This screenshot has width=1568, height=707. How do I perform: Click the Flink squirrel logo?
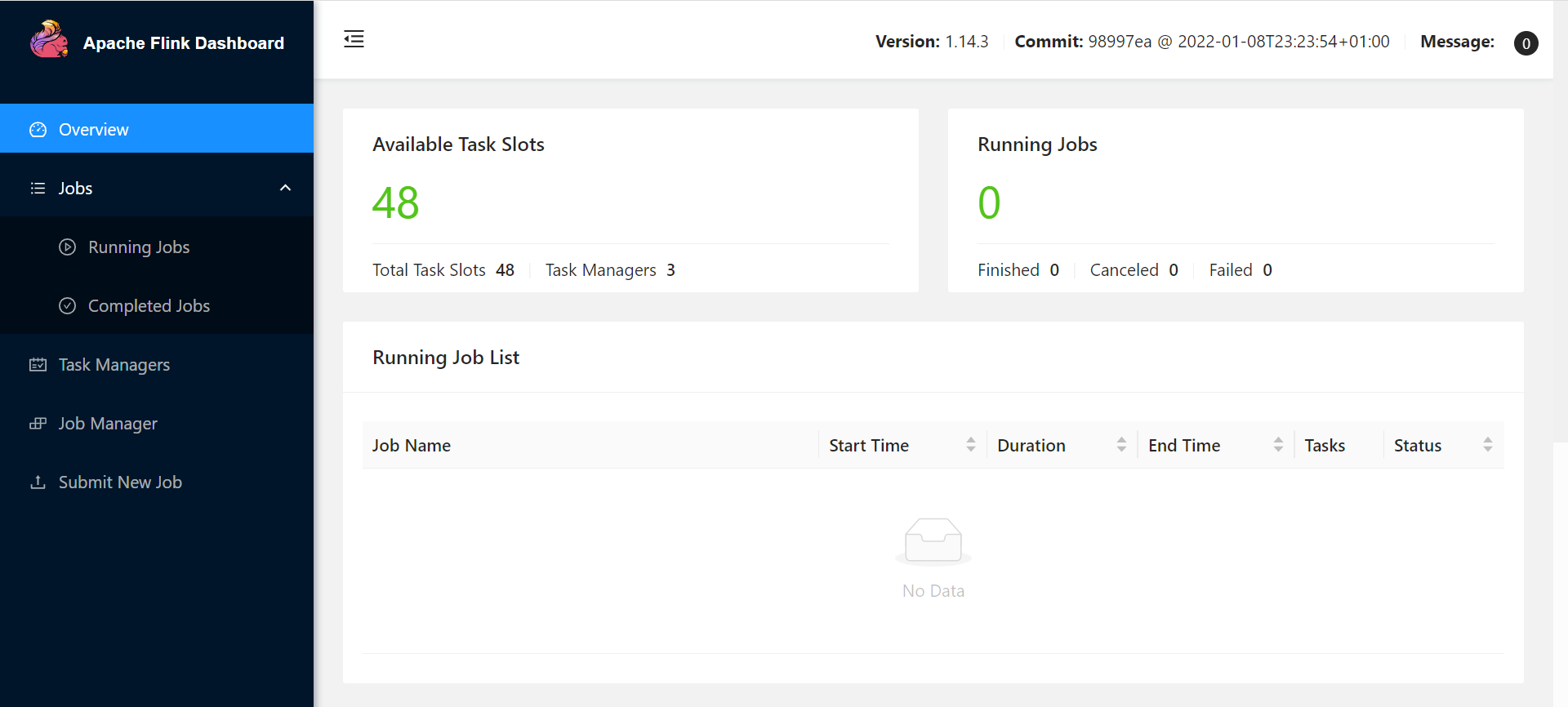click(x=49, y=39)
